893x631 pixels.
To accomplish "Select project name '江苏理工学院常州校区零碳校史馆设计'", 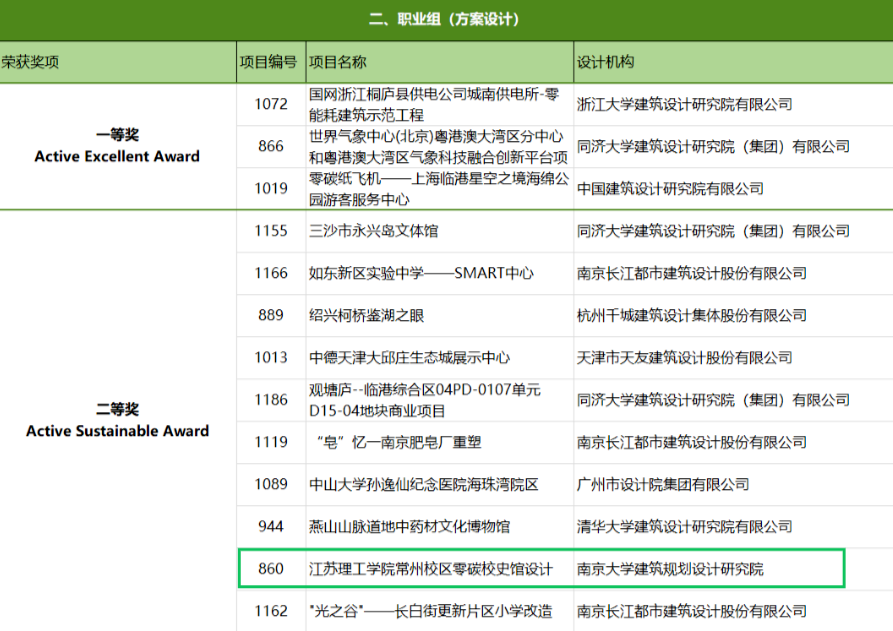I will (x=431, y=568).
